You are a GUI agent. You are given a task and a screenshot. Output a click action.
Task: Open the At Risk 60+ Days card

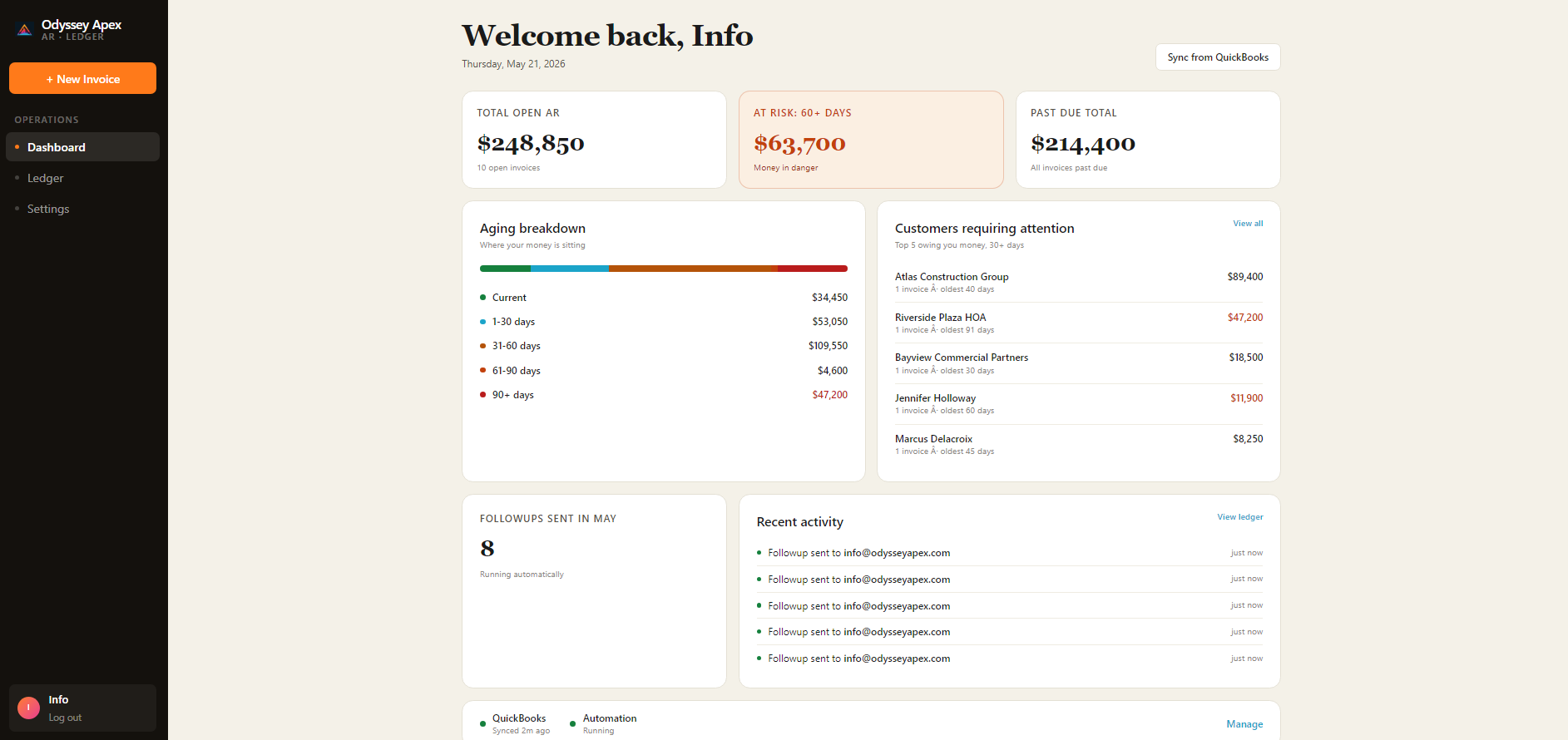tap(871, 140)
